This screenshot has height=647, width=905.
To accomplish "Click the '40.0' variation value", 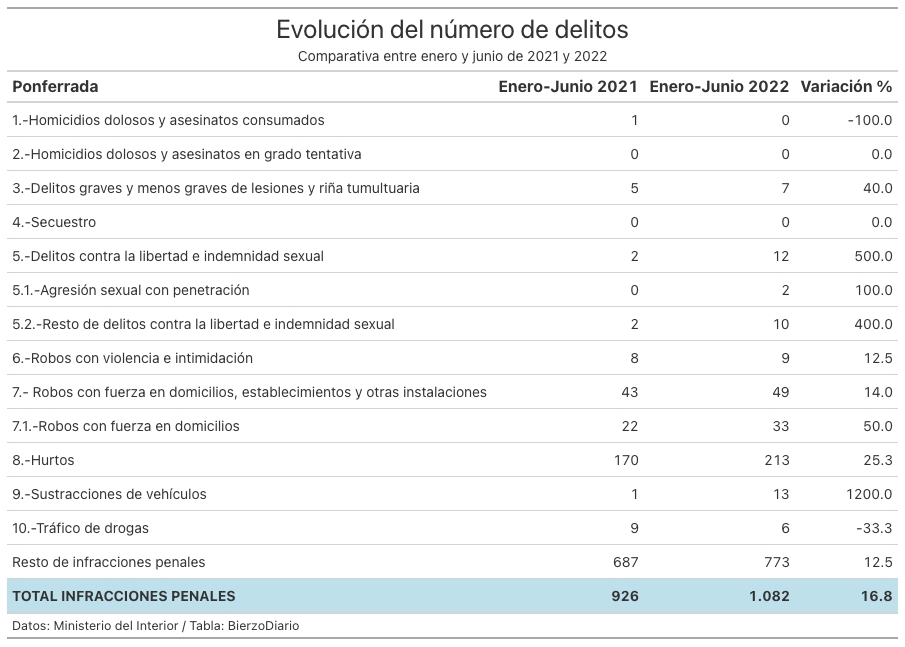I will tap(877, 188).
